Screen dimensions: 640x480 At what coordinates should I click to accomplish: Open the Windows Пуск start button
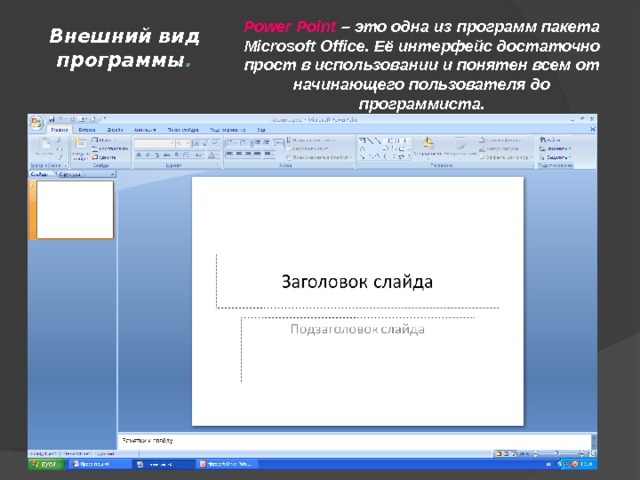46,464
